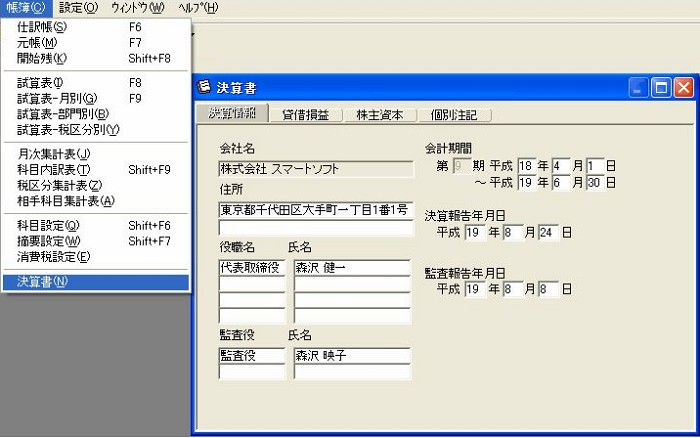Maximize the 決算書 window
The width and height of the screenshot is (700, 438).
[x=661, y=88]
